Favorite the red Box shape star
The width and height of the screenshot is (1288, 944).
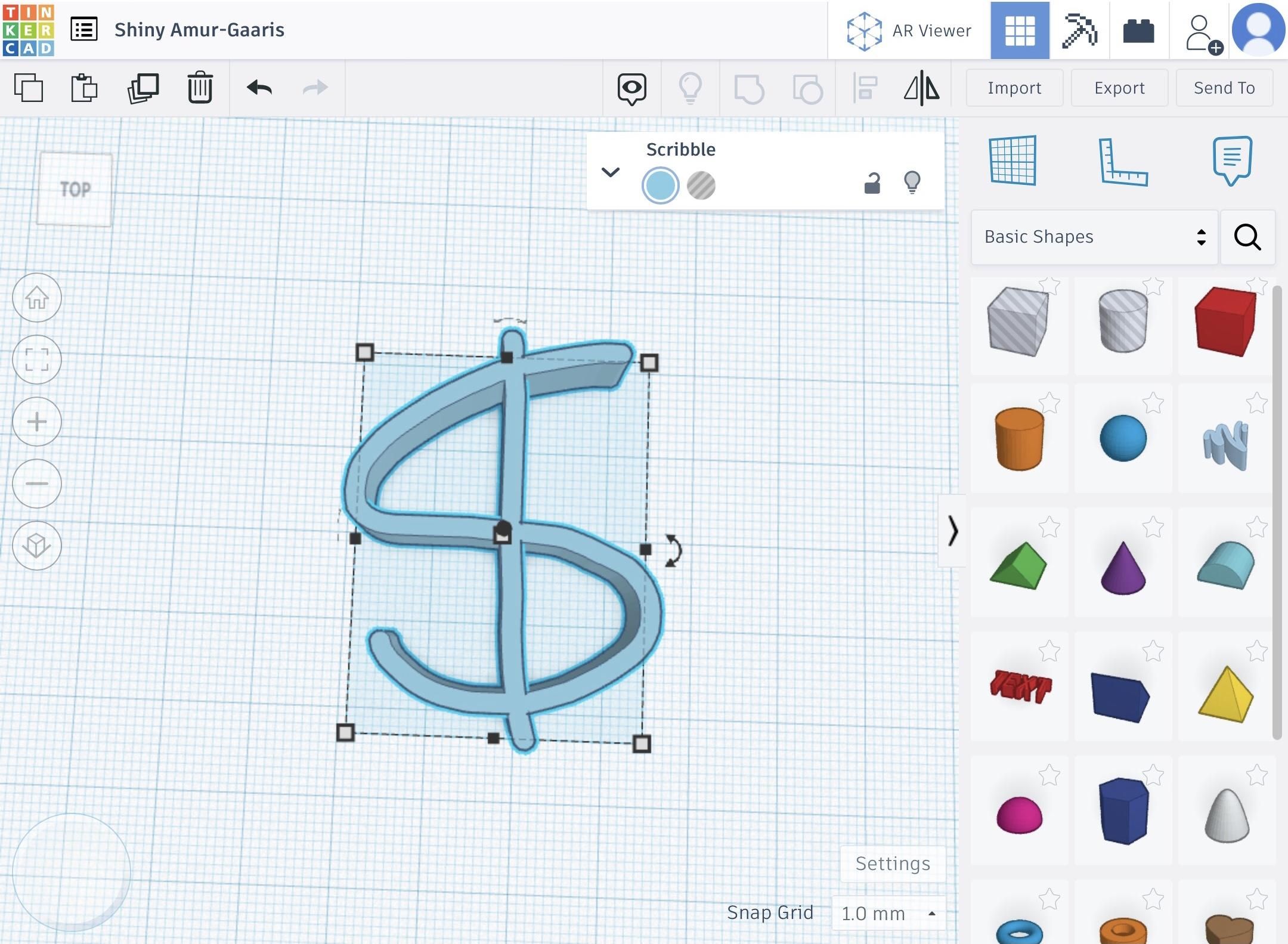point(1258,286)
